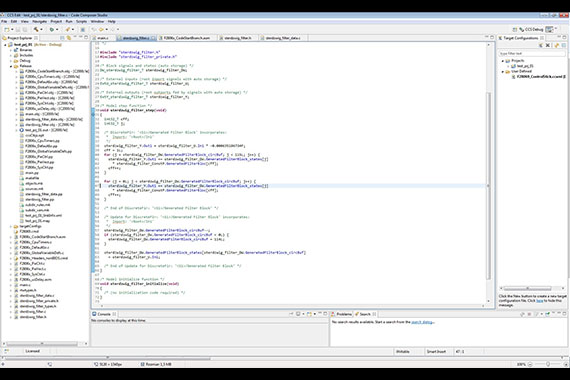The image size is (570, 380).
Task: Maximize the editor area
Action: (492, 37)
